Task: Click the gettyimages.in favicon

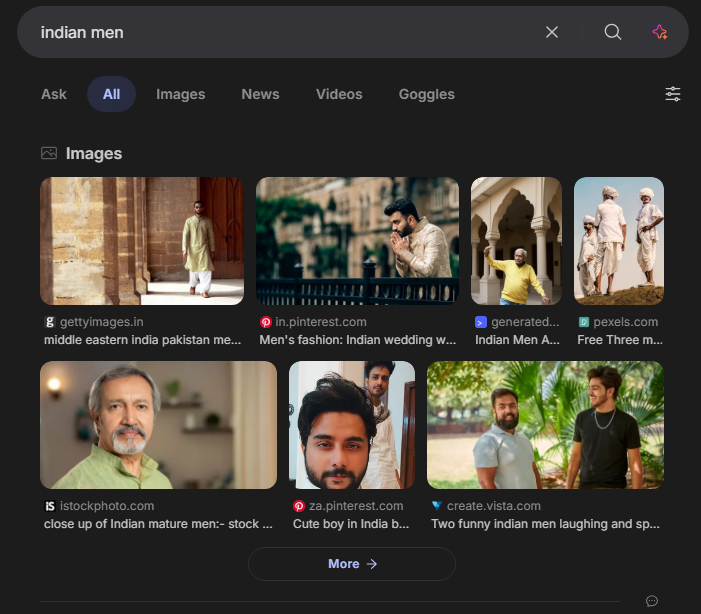Action: pyautogui.click(x=50, y=322)
